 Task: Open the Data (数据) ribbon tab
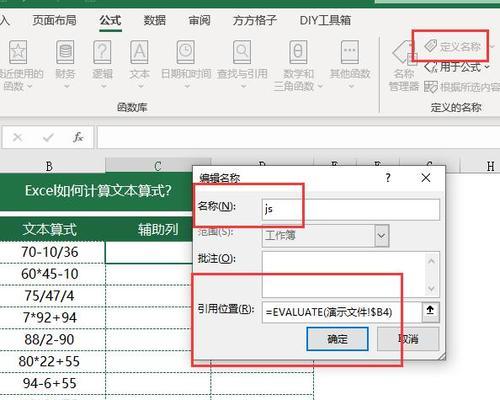155,20
